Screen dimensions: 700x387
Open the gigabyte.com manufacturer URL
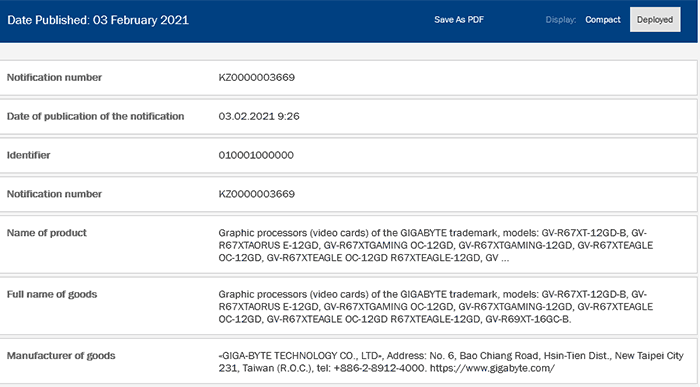pos(492,368)
